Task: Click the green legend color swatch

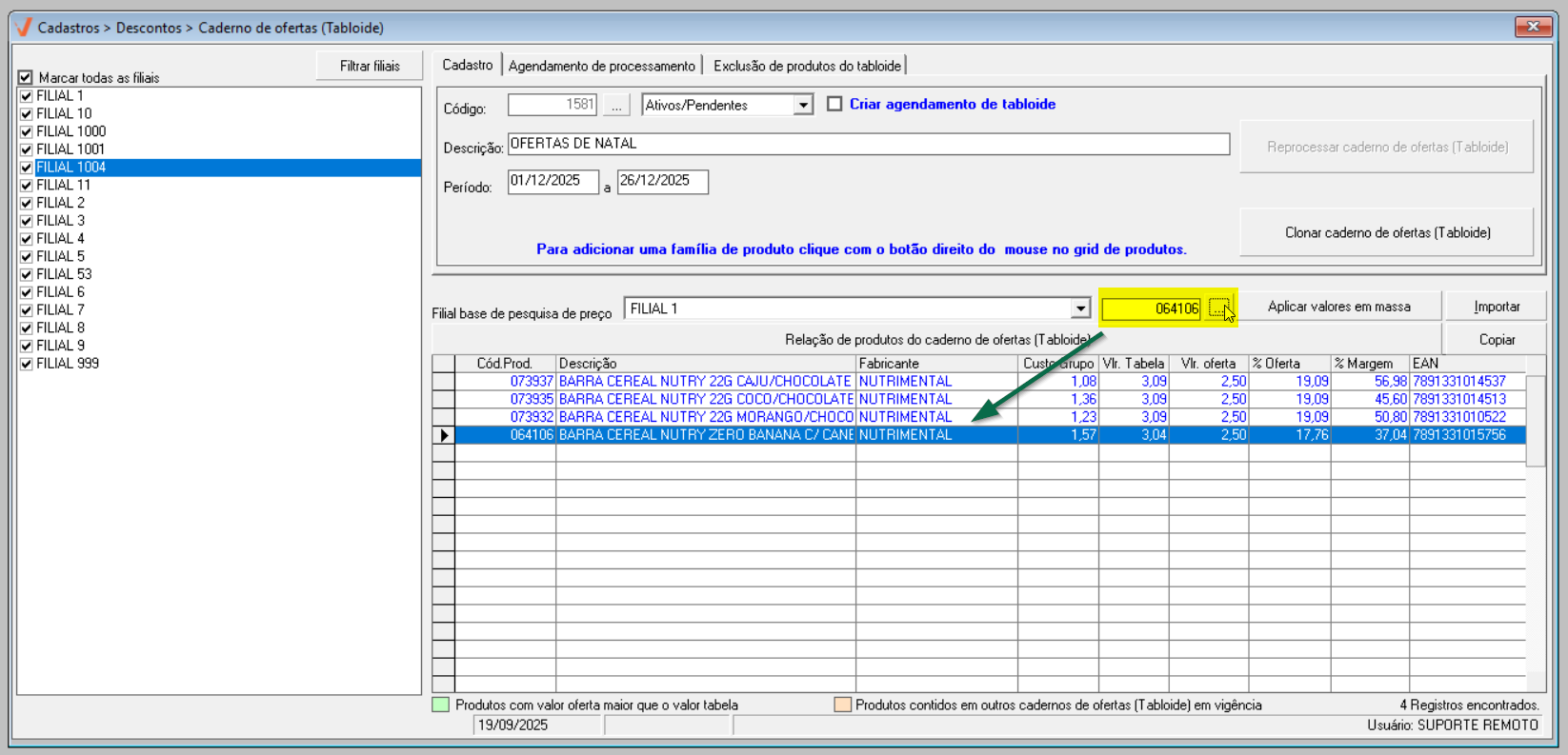Action: 441,705
